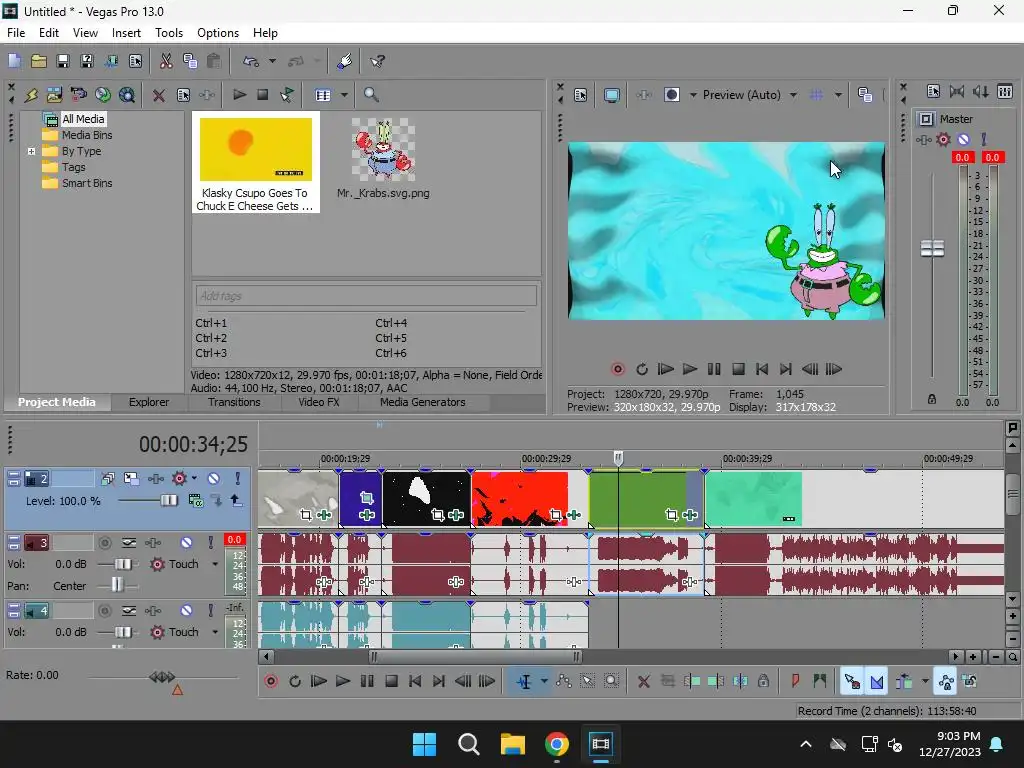1024x768 pixels.
Task: Open the File menu
Action: [16, 33]
